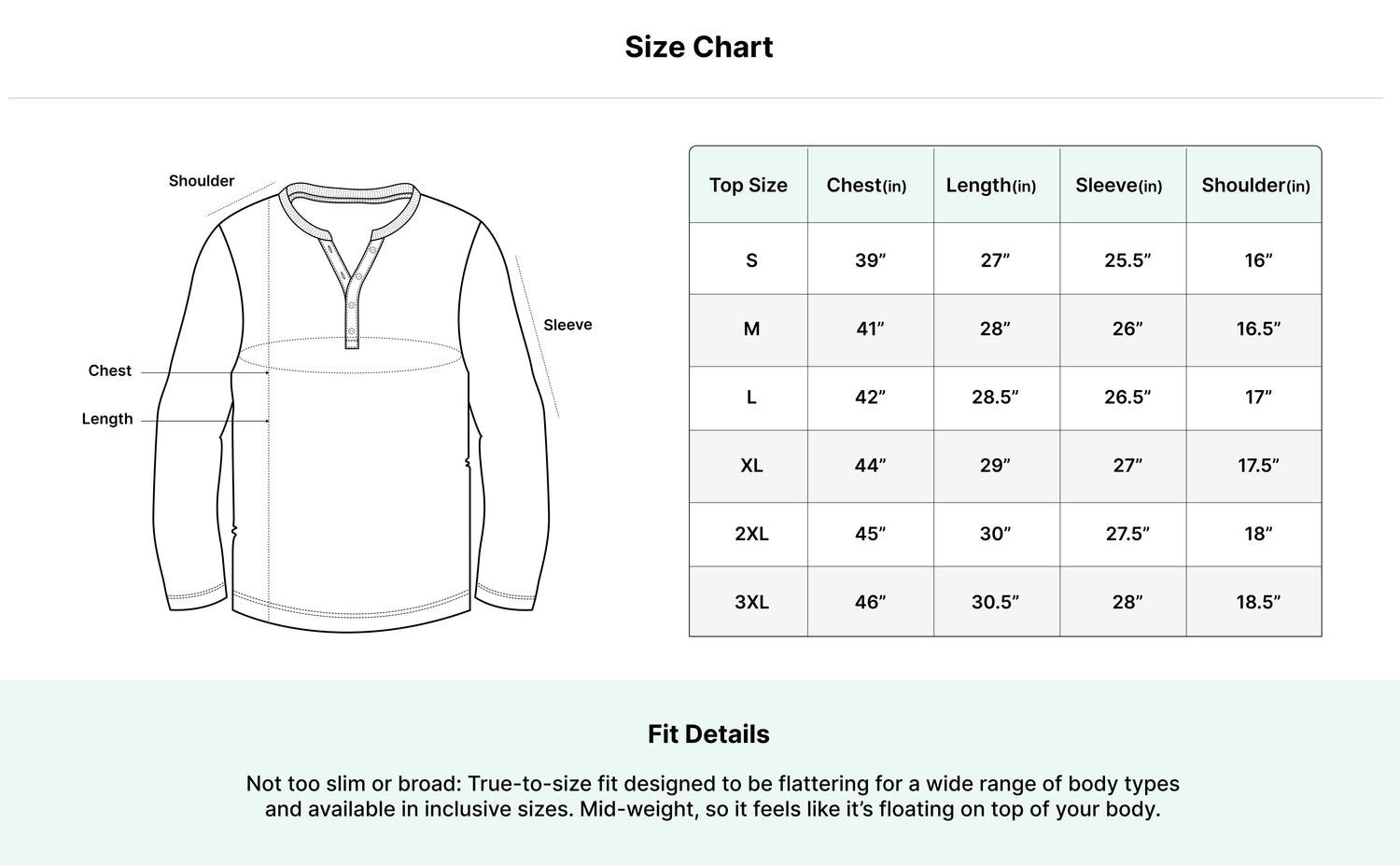Select the M size row label
Image resolution: width=1400 pixels, height=866 pixels.
point(751,328)
